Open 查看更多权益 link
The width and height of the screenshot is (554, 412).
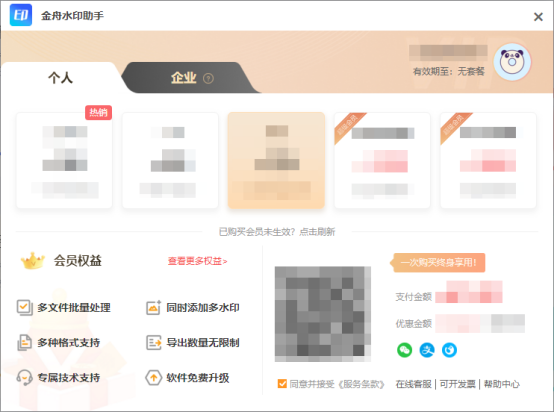pos(197,261)
